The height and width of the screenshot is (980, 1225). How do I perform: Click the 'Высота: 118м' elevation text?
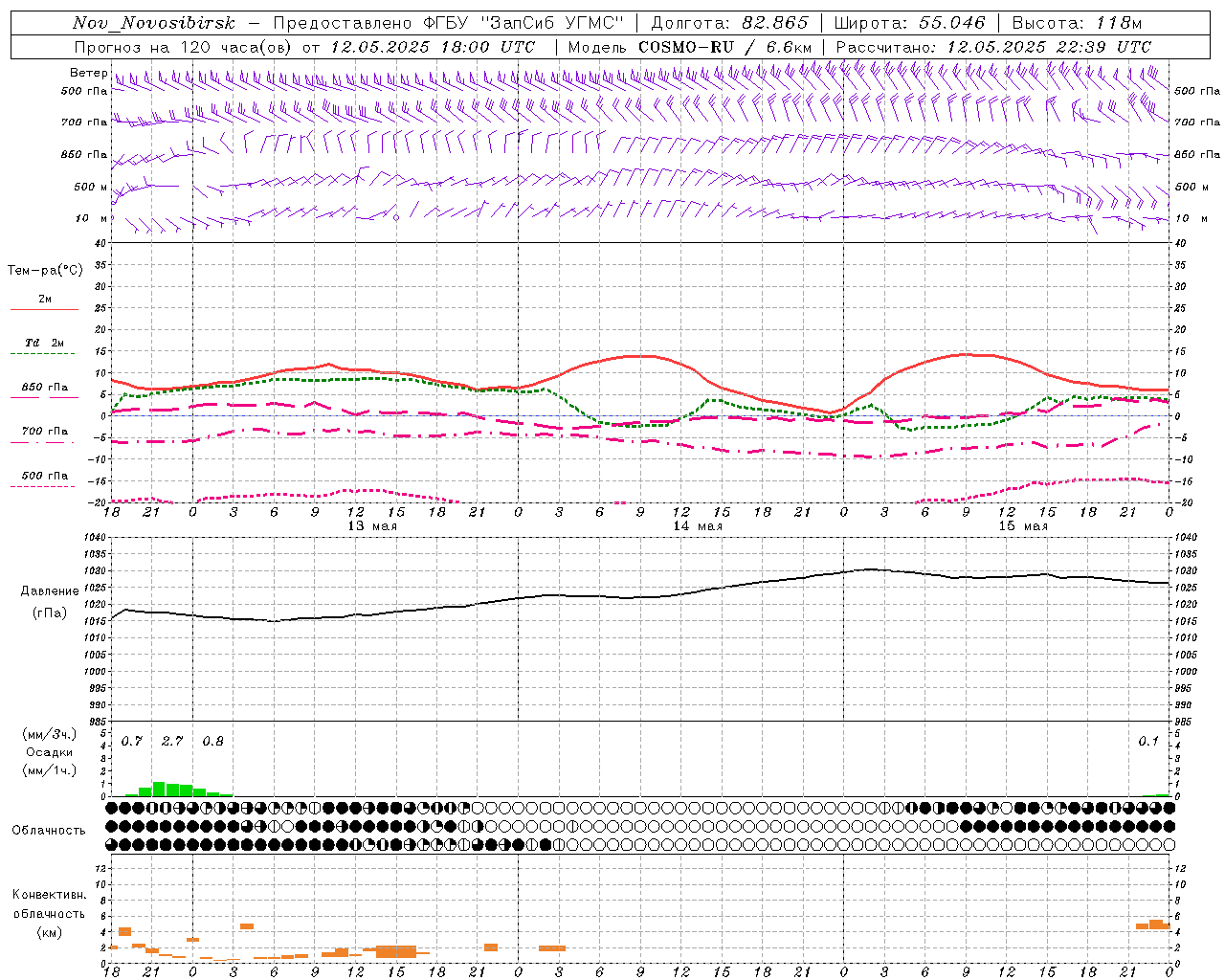1077,24
